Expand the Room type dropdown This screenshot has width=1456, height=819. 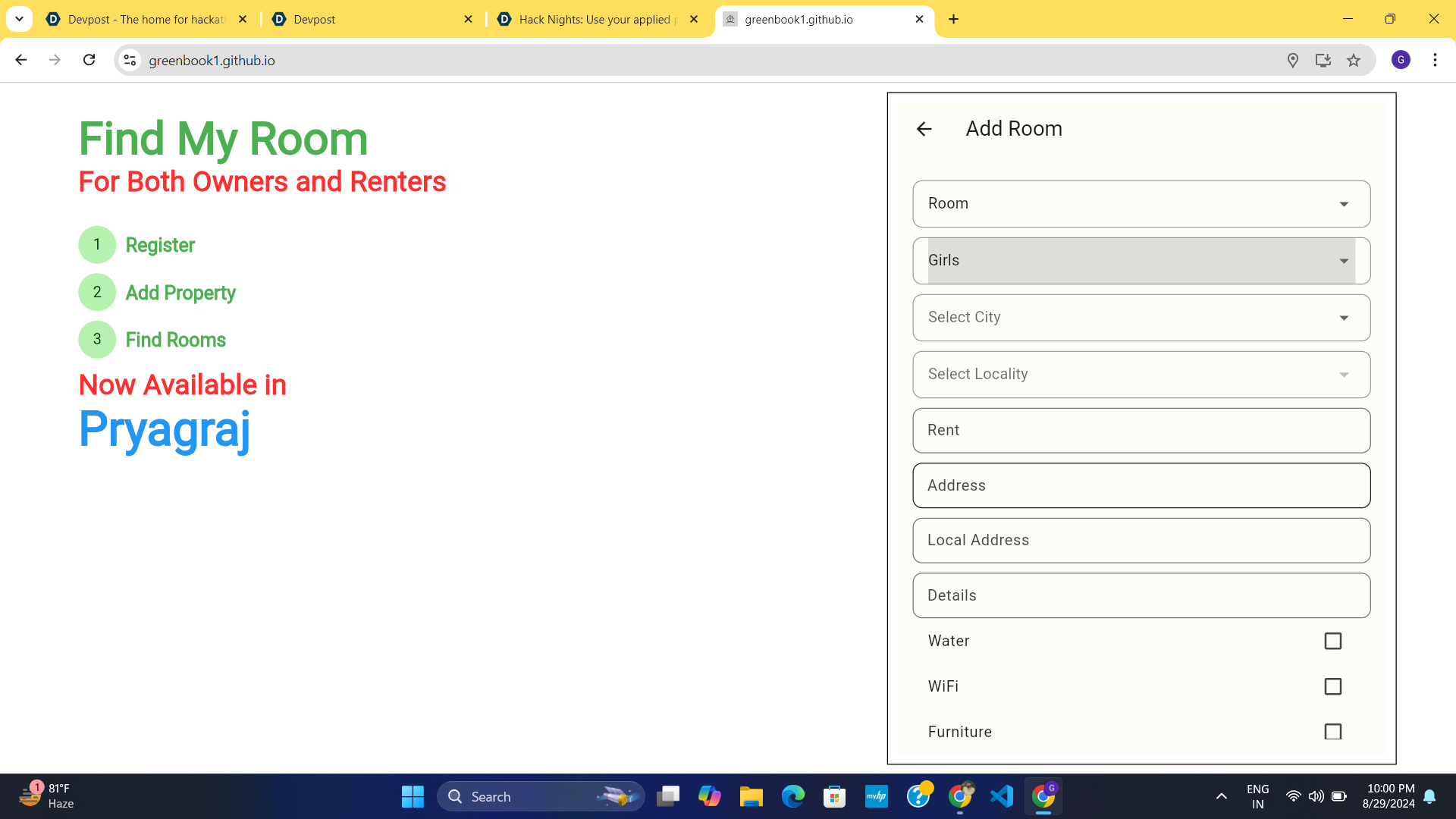[x=1141, y=204]
